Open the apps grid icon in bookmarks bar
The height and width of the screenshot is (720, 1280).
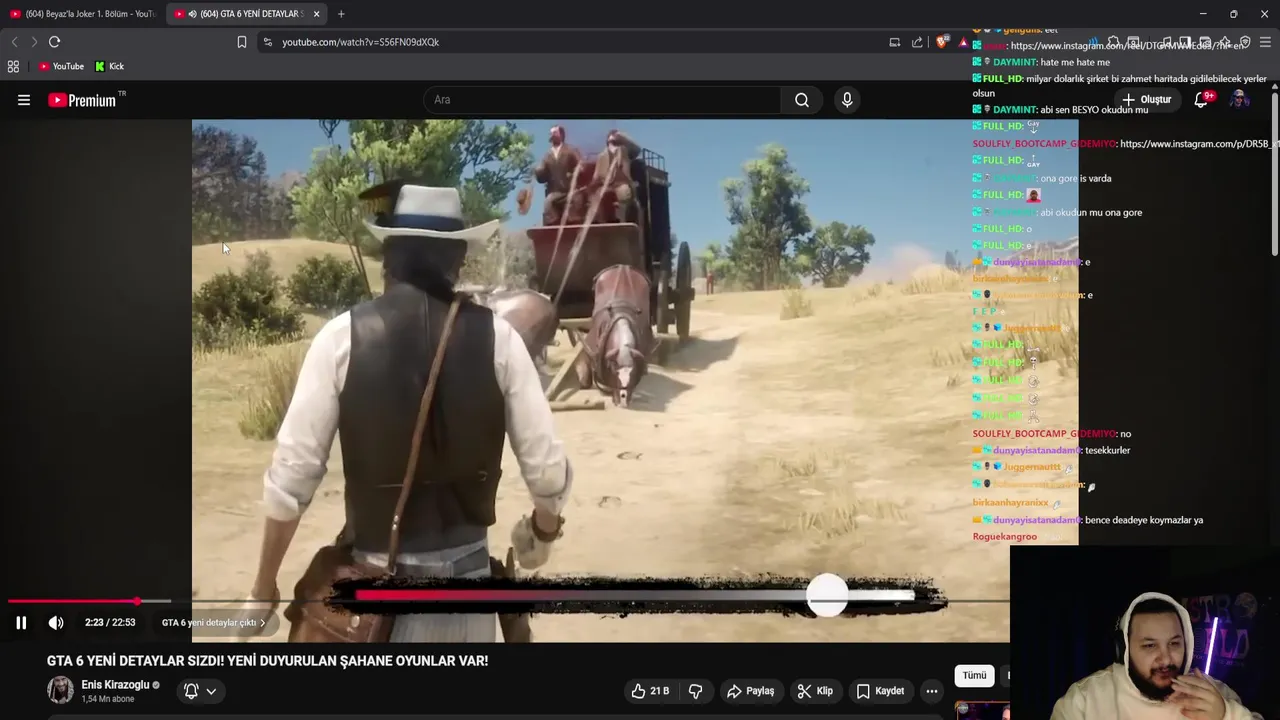pyautogui.click(x=13, y=67)
